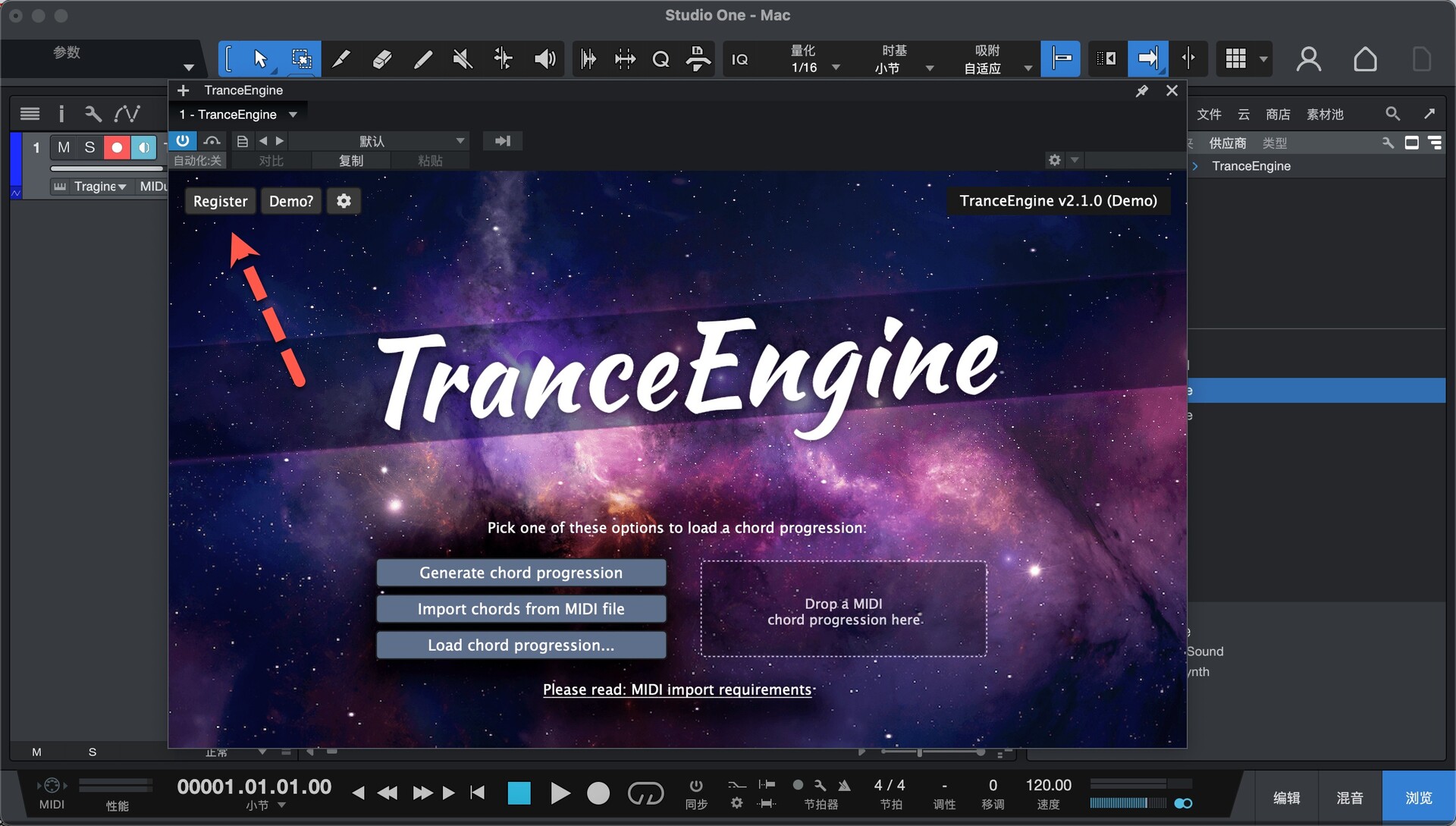Open the 商店 shop tab in the browser
Viewport: 1456px width, 826px height.
click(1278, 114)
